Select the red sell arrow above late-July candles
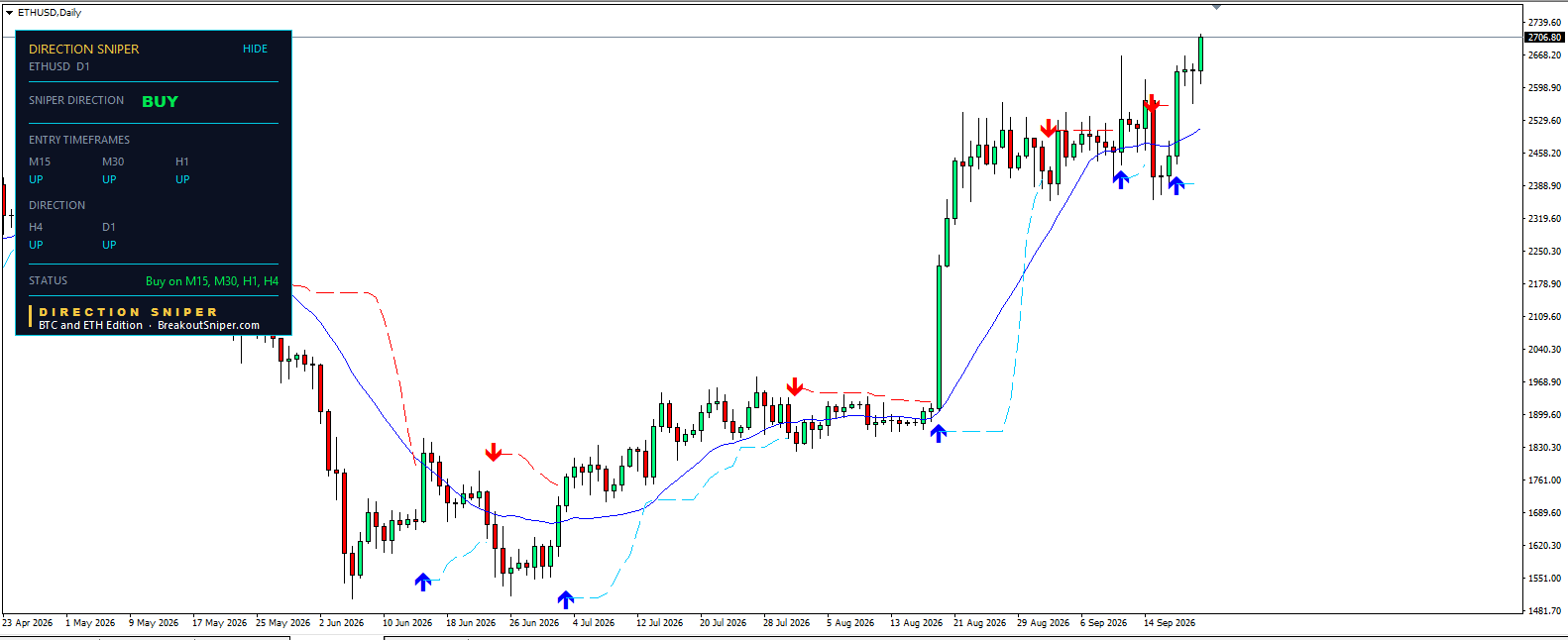The image size is (1568, 640). [x=795, y=386]
